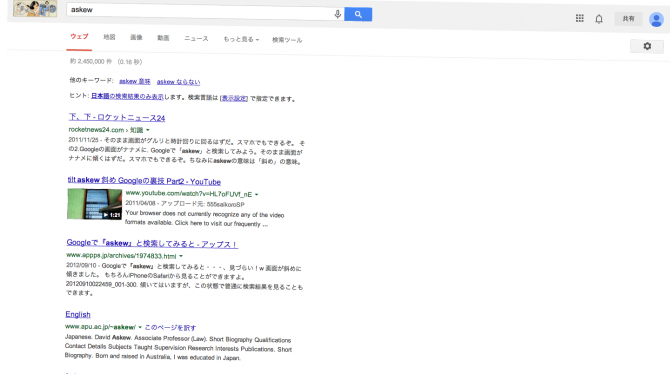Expand arrow next to youtube.com/watch URL

(x=257, y=194)
